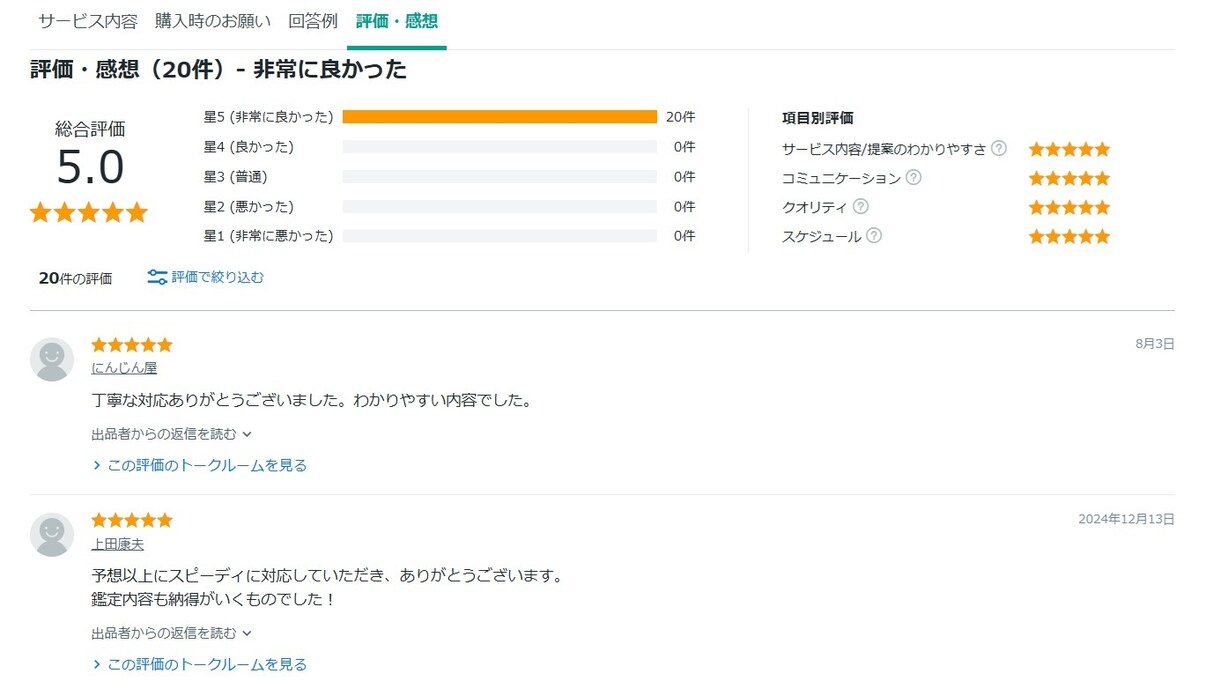Click avatar icon of reviewer にんじん屋
The image size is (1220, 681).
[52, 360]
